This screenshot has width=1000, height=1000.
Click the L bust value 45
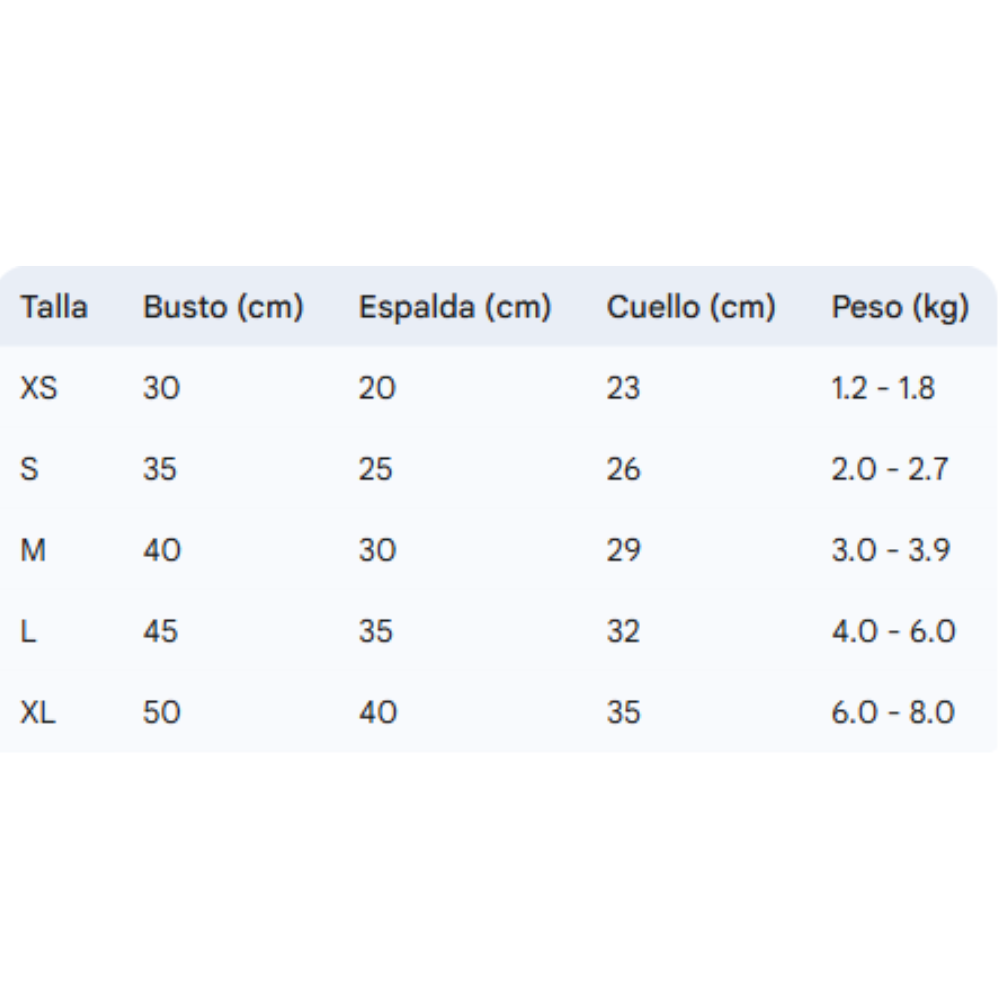click(x=160, y=631)
